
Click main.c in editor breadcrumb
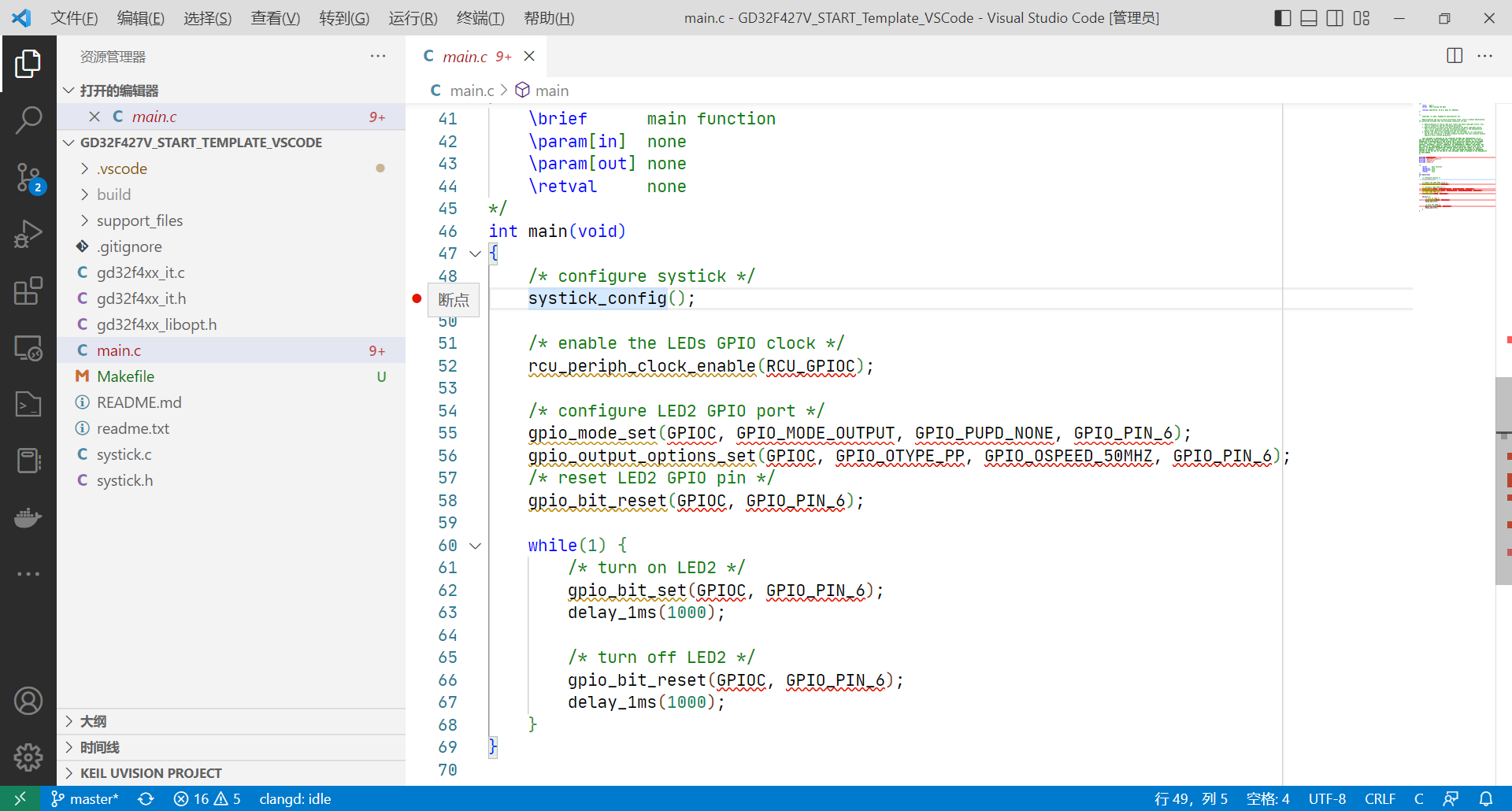463,91
